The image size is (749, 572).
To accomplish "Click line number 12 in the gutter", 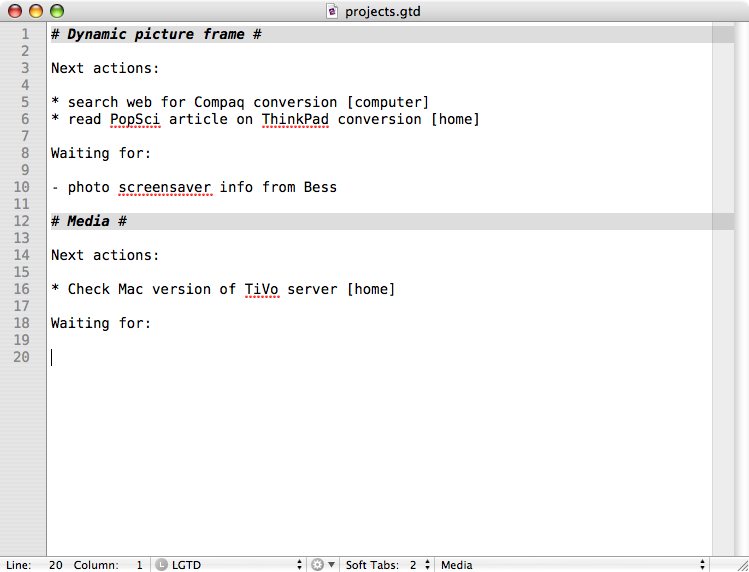I will (x=21, y=221).
